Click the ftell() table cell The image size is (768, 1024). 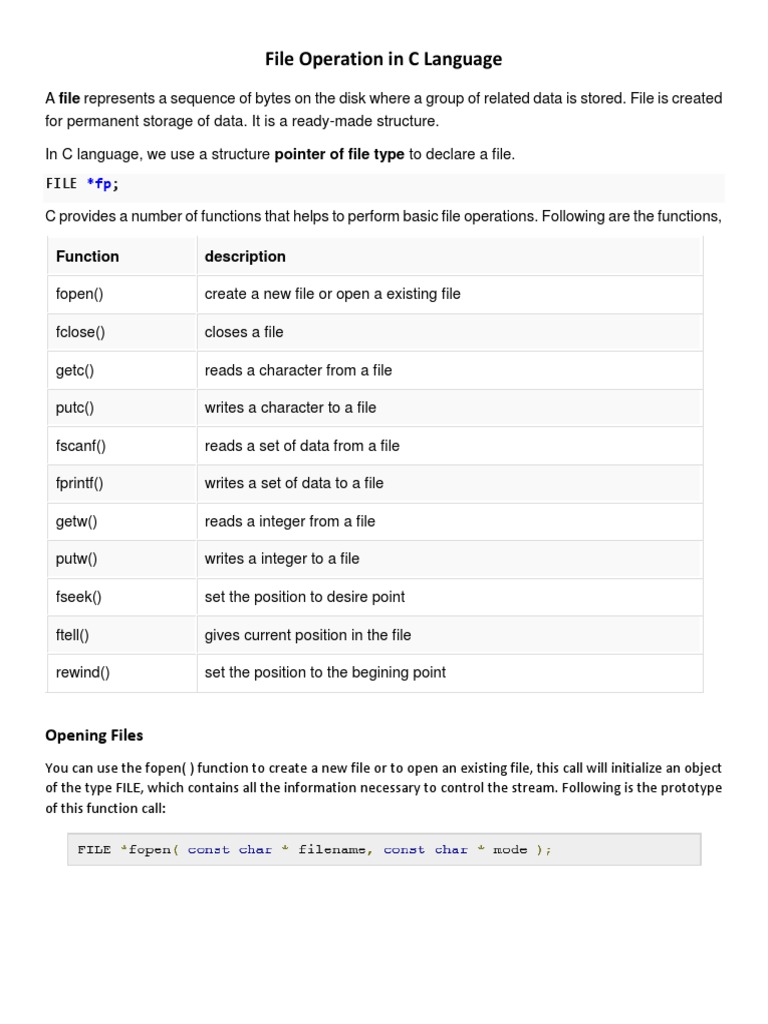(x=75, y=635)
